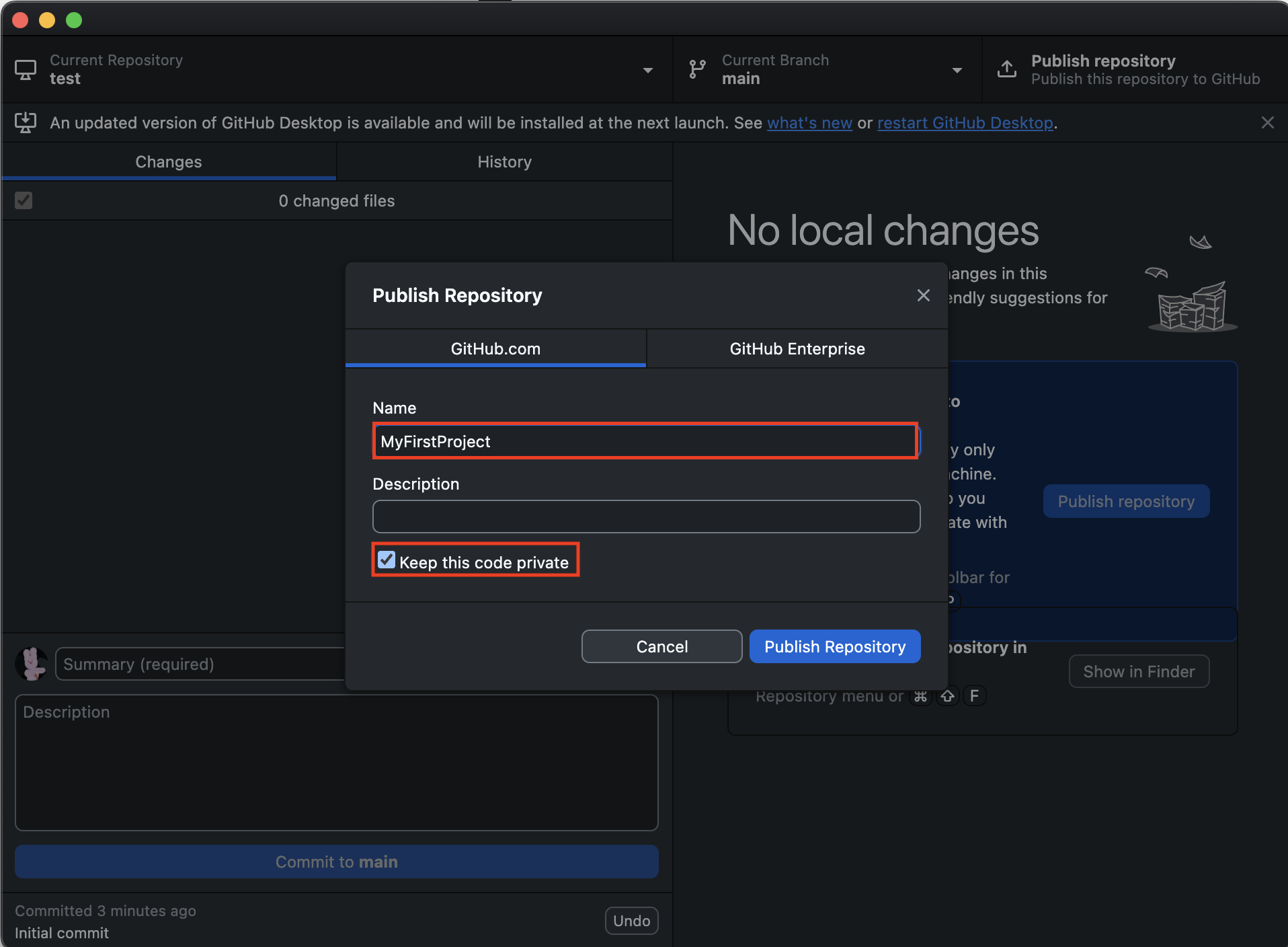Image resolution: width=1288 pixels, height=947 pixels.
Task: Click the repository Name input field
Action: click(645, 441)
